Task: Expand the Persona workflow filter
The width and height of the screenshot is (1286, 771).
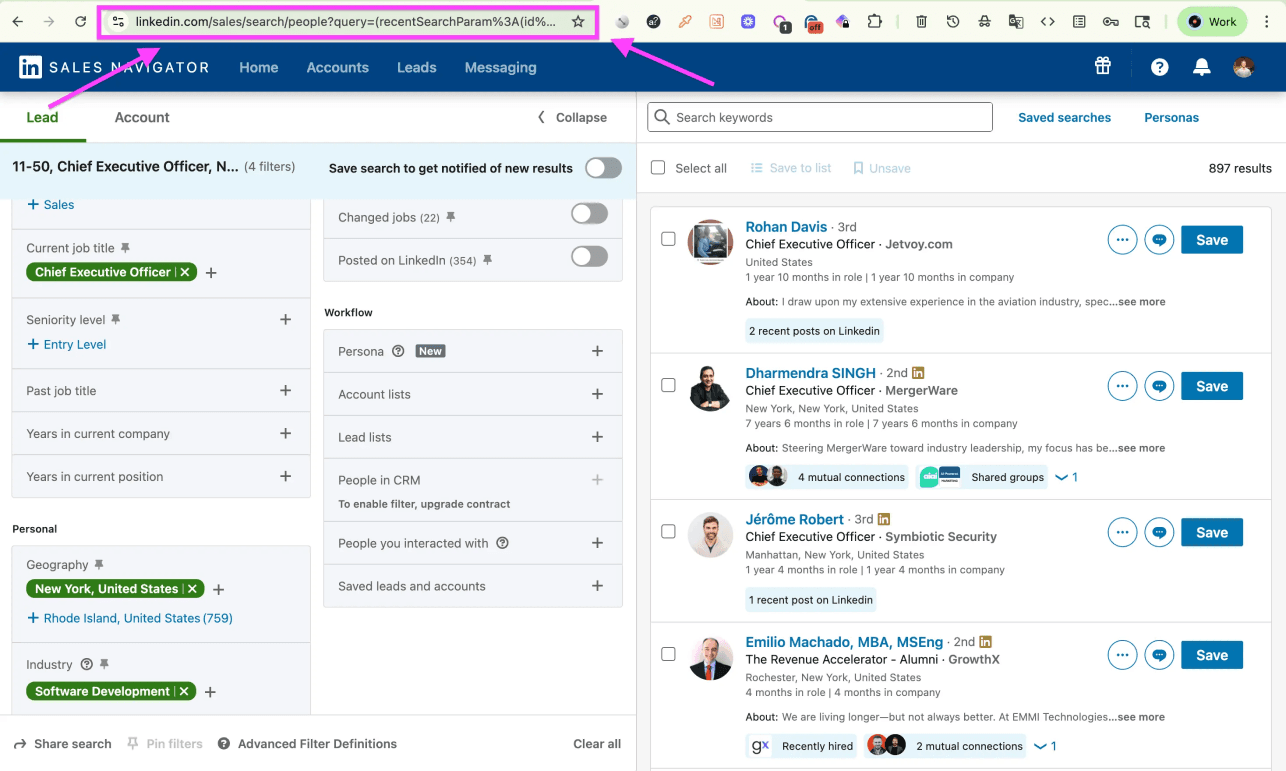Action: [597, 350]
